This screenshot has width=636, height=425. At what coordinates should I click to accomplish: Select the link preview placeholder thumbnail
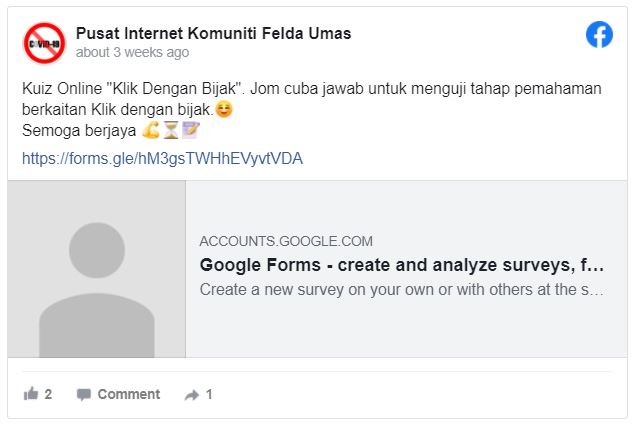(x=97, y=269)
